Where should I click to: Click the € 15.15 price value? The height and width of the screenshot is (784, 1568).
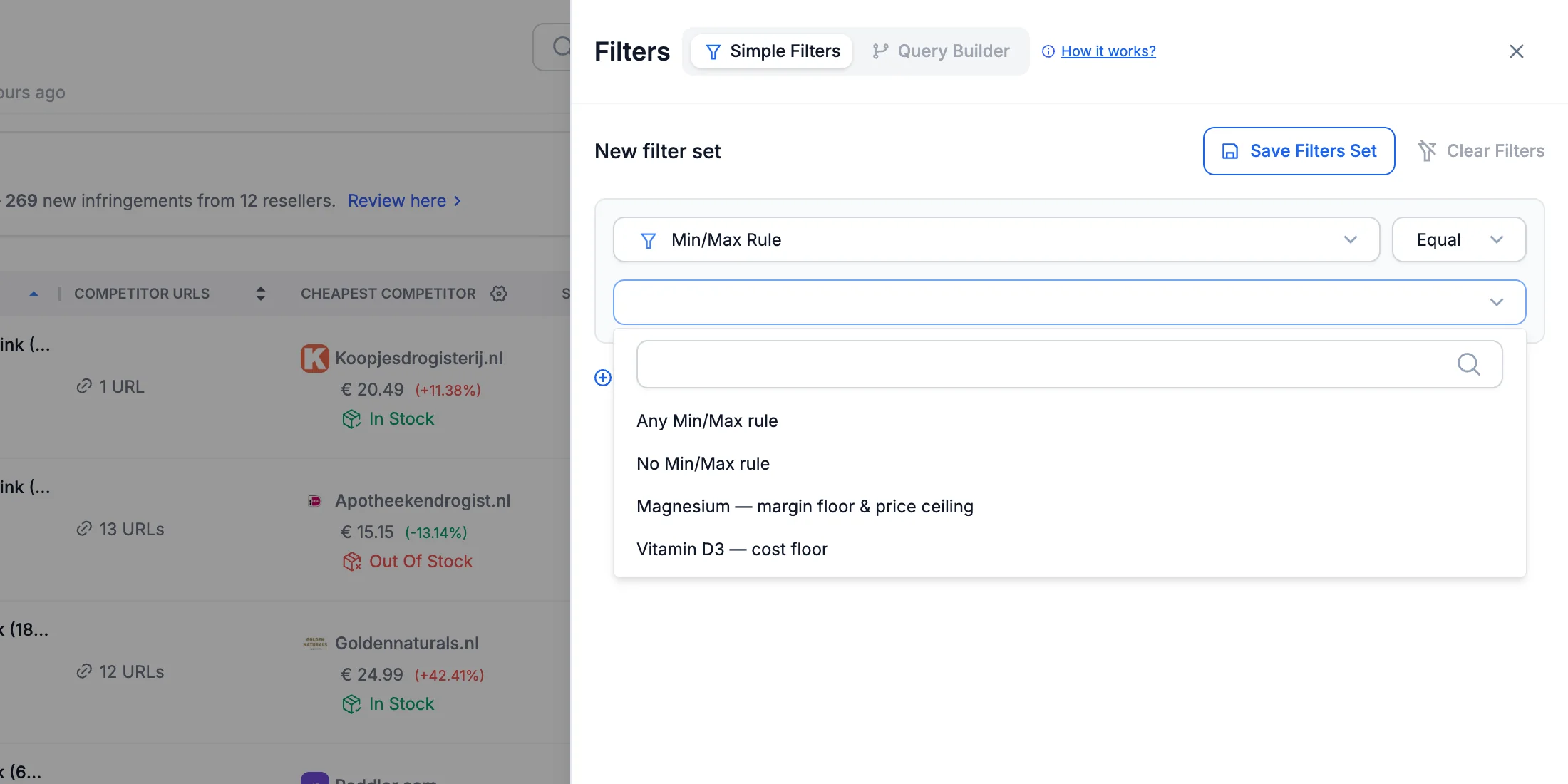(367, 532)
